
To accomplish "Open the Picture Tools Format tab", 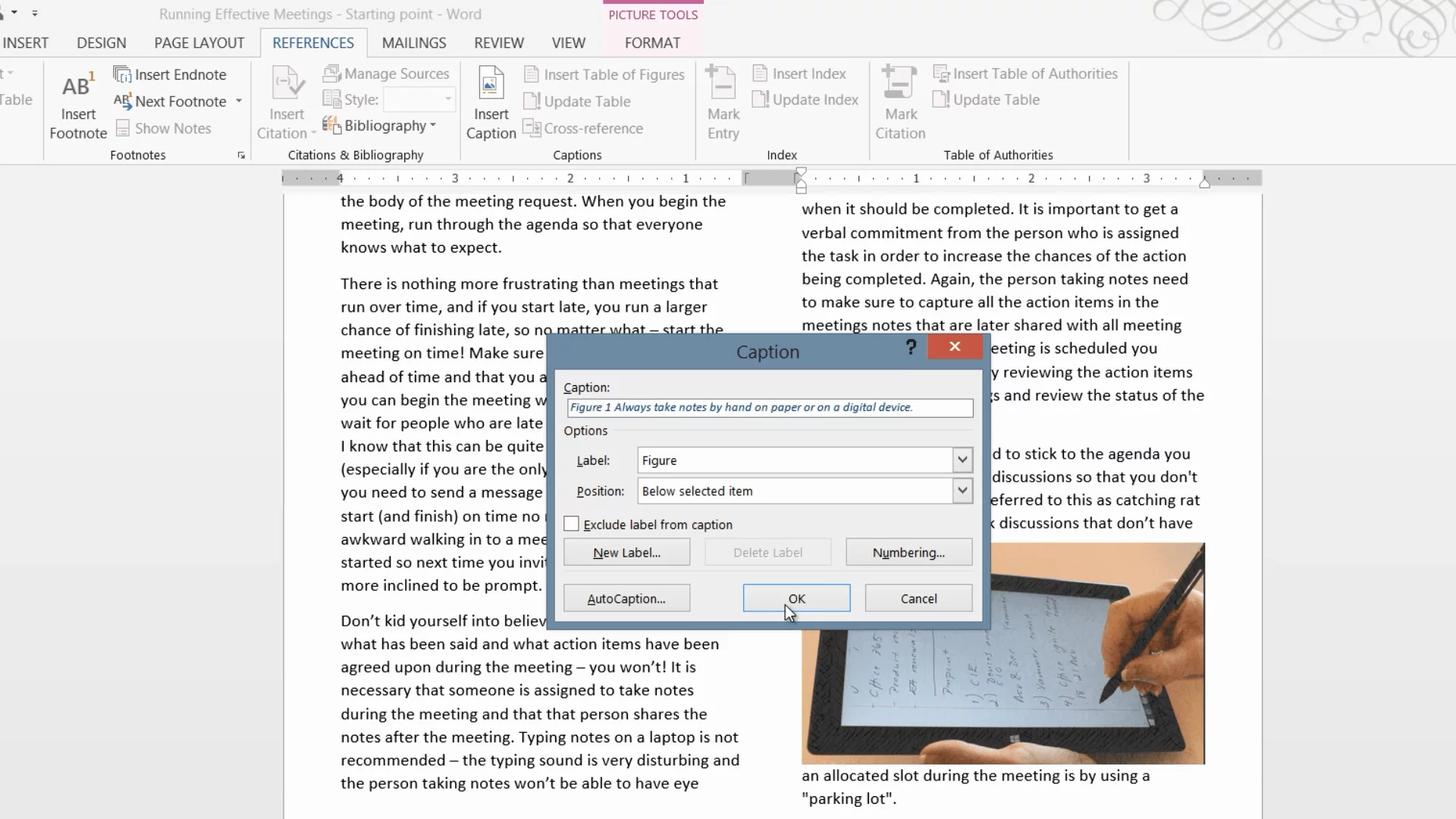I will (652, 43).
